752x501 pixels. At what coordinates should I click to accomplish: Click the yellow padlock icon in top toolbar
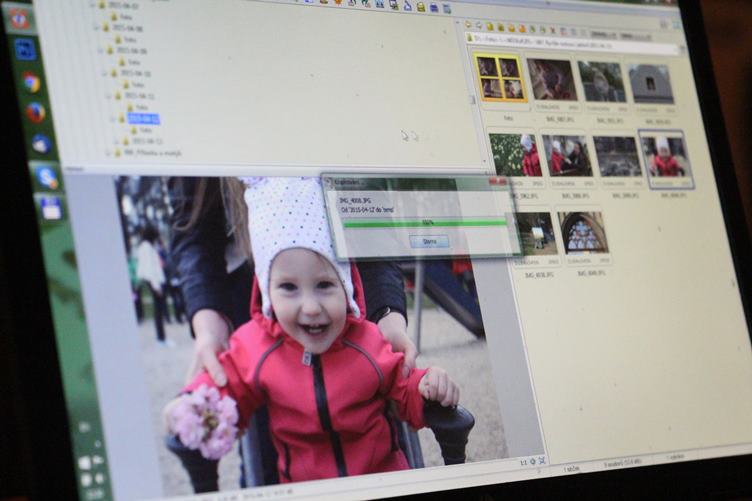421,7
